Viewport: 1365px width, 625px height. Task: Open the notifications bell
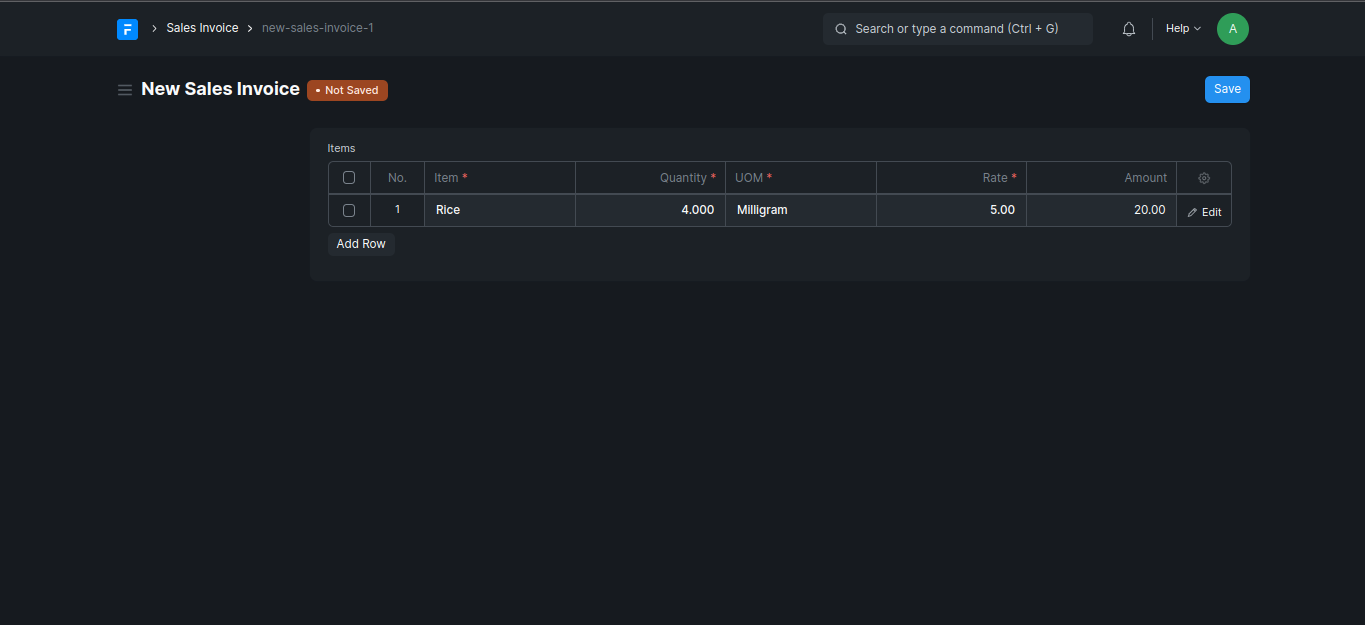(x=1129, y=29)
